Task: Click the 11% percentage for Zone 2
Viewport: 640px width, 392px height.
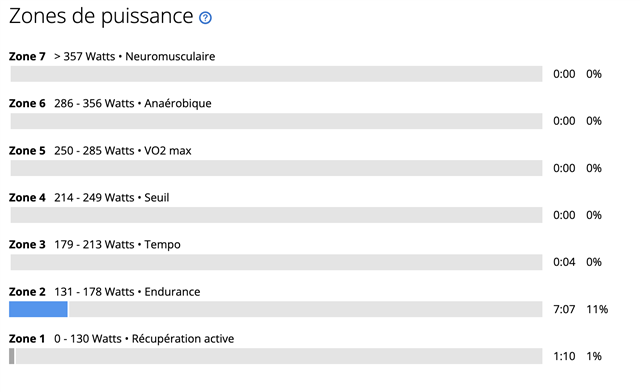Action: [597, 310]
